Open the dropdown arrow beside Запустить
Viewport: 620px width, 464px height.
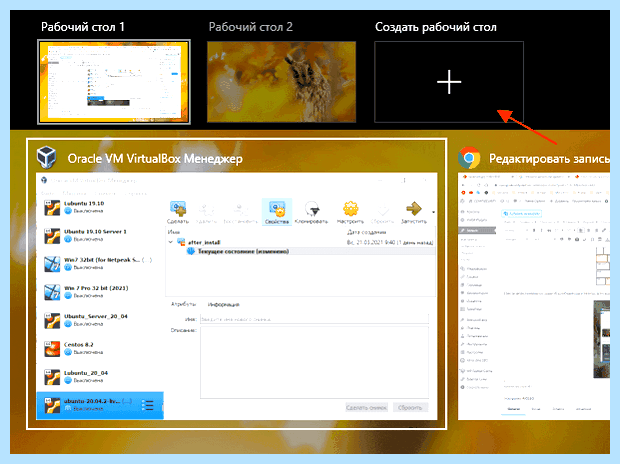click(433, 212)
